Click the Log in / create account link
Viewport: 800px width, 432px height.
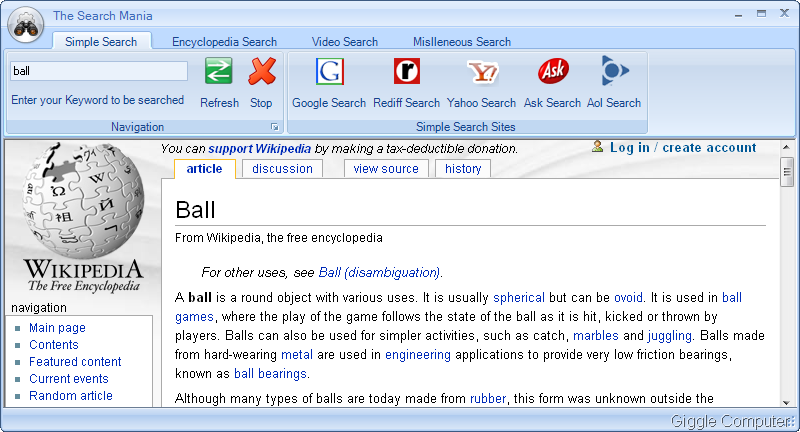tap(683, 147)
